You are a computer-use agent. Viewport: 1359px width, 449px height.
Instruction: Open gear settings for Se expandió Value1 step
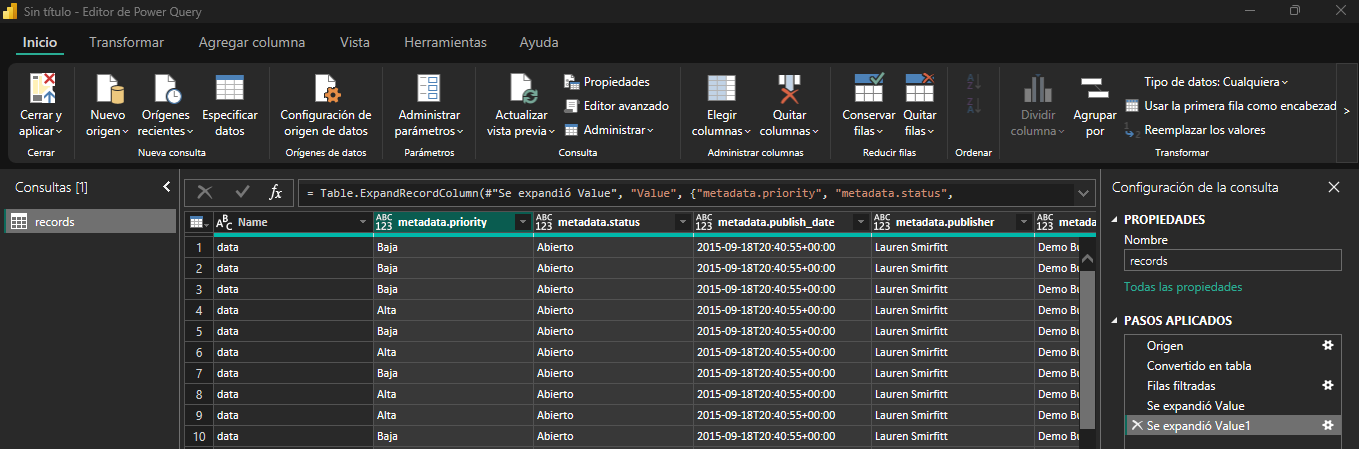(1328, 425)
